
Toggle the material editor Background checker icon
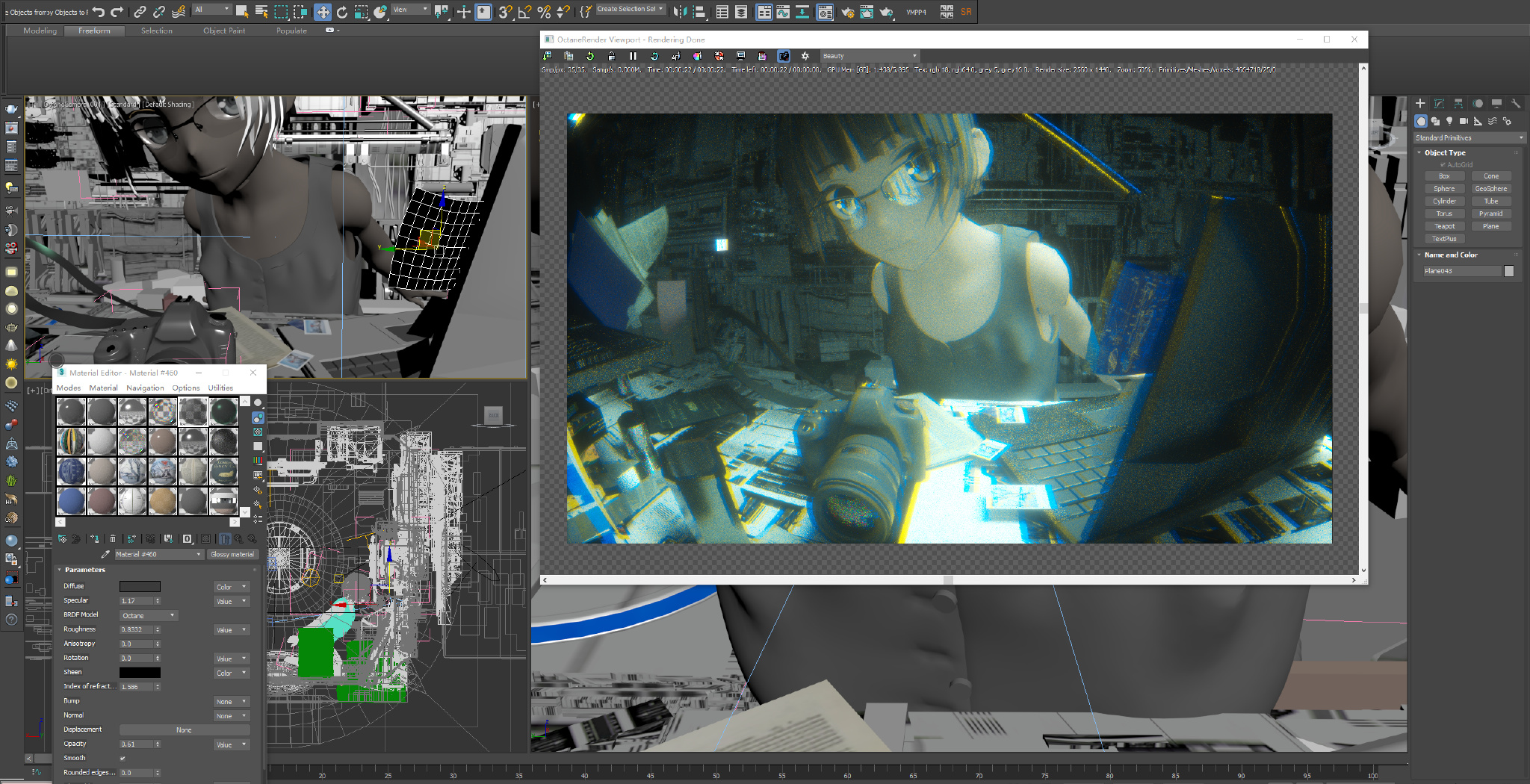(258, 432)
